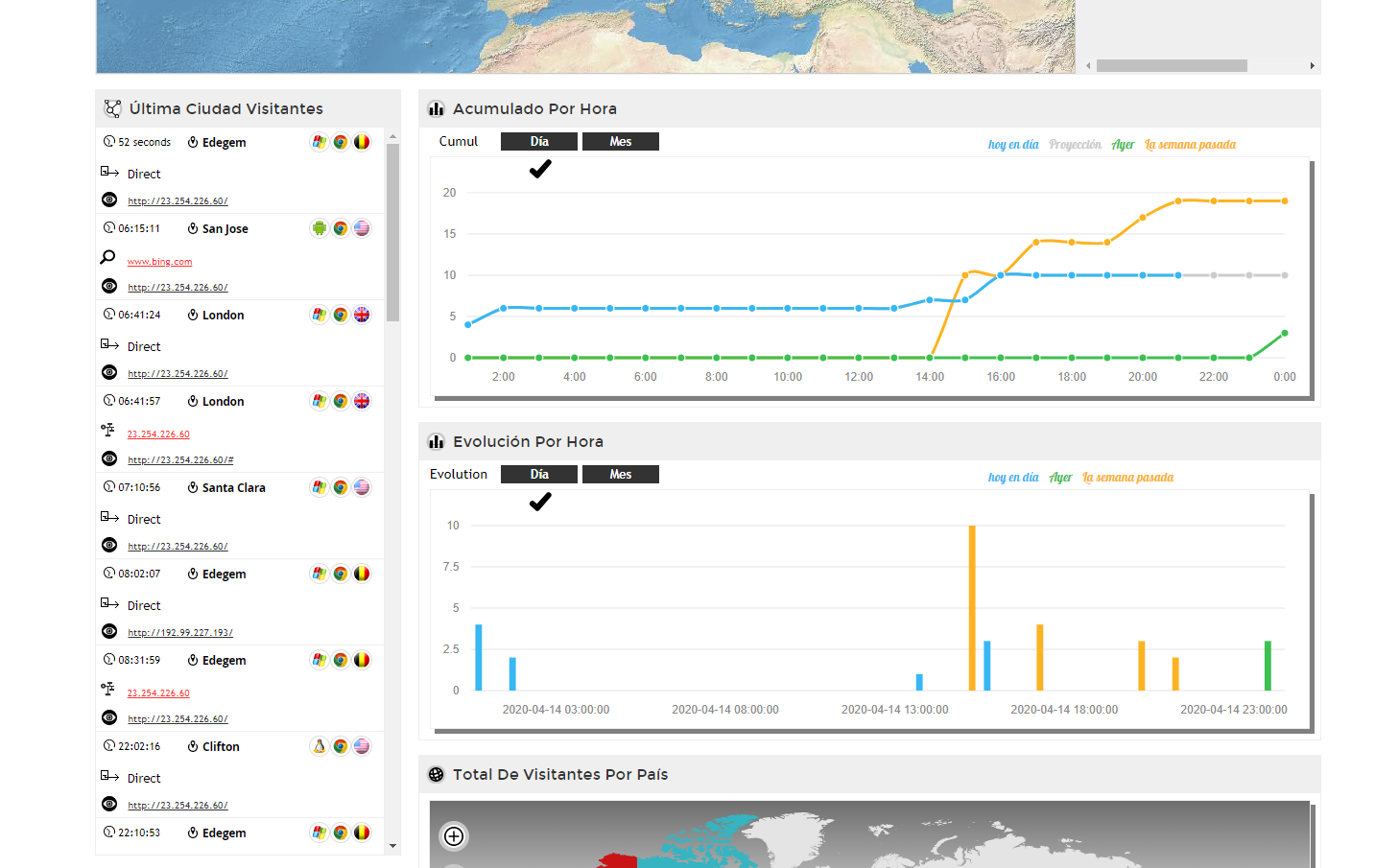Click the UK flag icon on 06:41:24 London visit
1375x868 pixels.
tap(362, 315)
